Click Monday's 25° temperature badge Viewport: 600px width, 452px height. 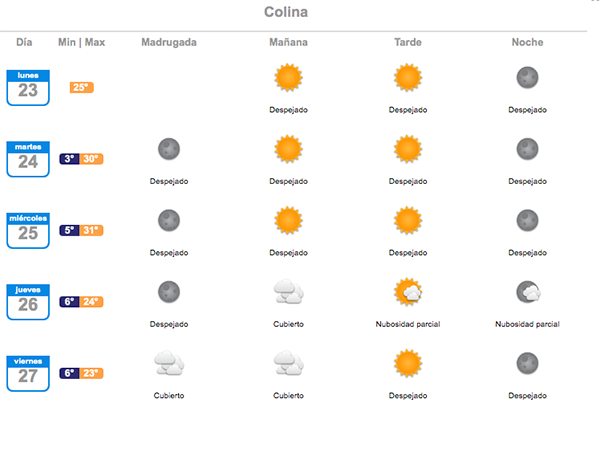(x=81, y=87)
